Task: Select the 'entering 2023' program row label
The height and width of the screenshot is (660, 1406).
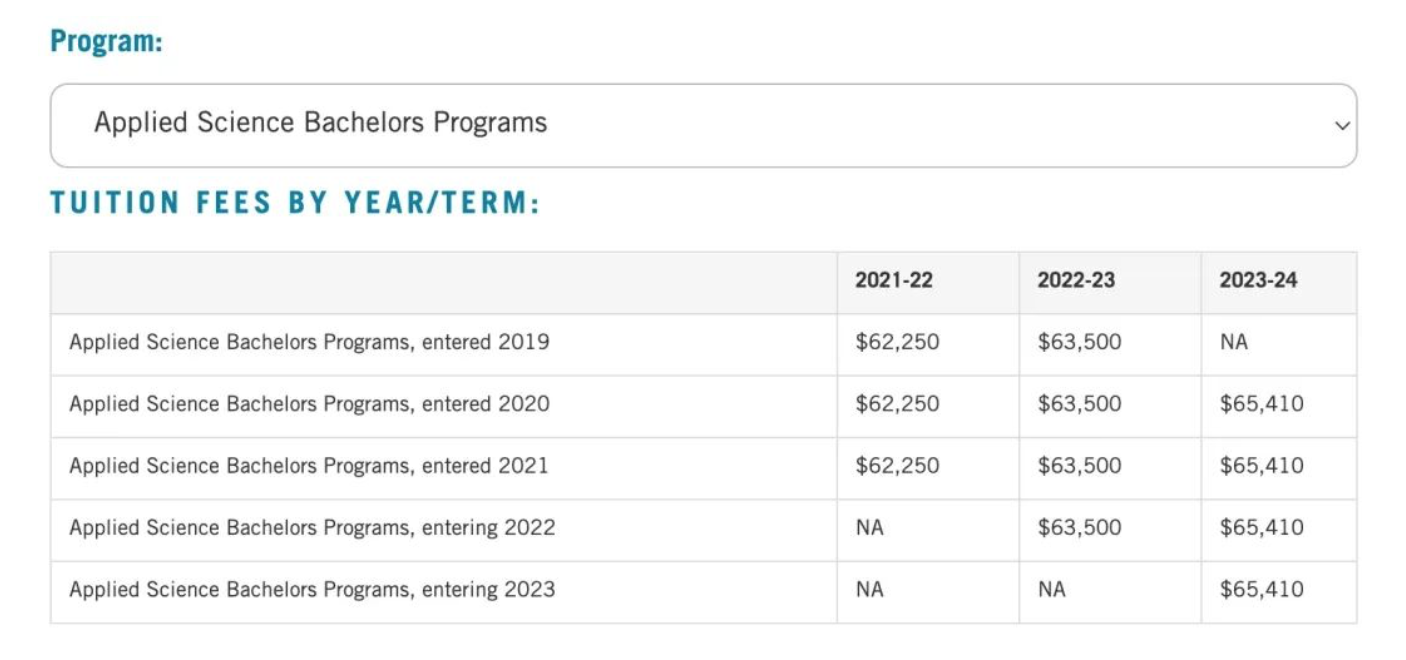Action: pyautogui.click(x=312, y=590)
